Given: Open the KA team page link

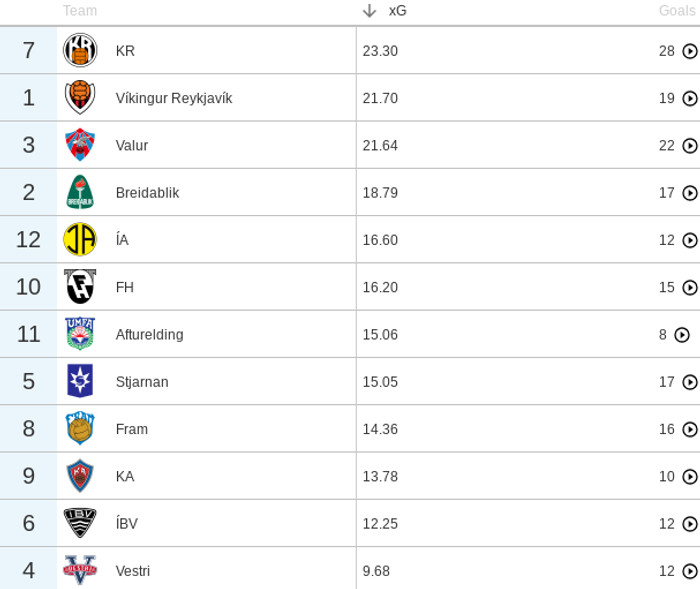Looking at the screenshot, I should [x=125, y=476].
